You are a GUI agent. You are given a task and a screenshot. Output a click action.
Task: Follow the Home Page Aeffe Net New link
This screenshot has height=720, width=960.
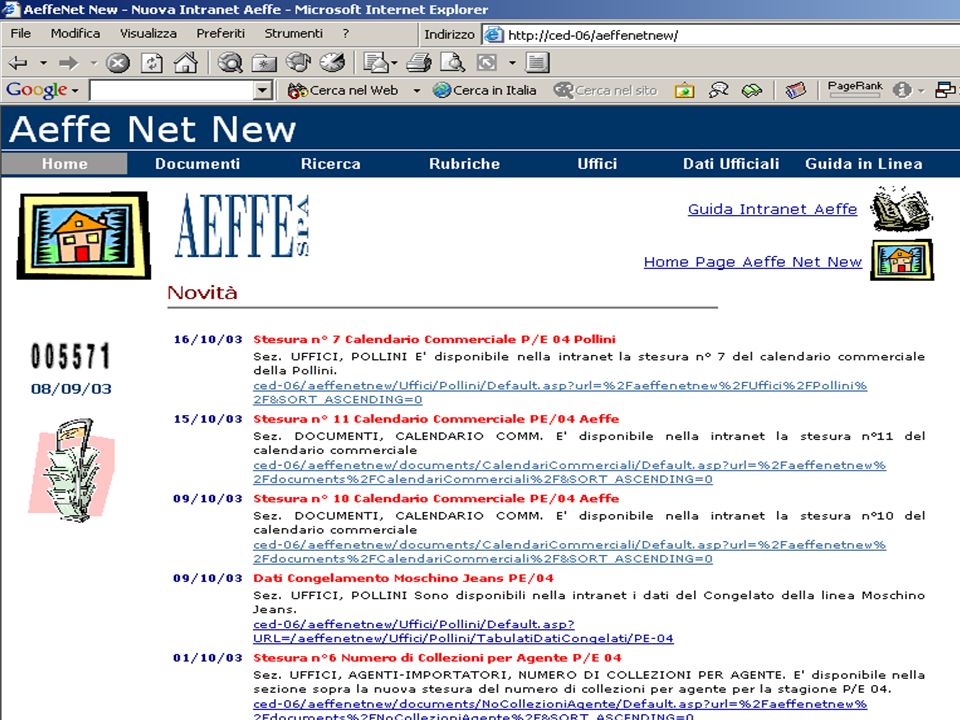point(752,262)
